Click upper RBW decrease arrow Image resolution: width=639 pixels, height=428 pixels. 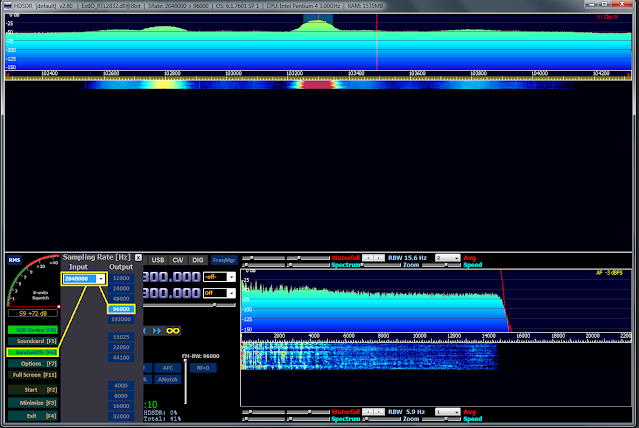point(368,258)
